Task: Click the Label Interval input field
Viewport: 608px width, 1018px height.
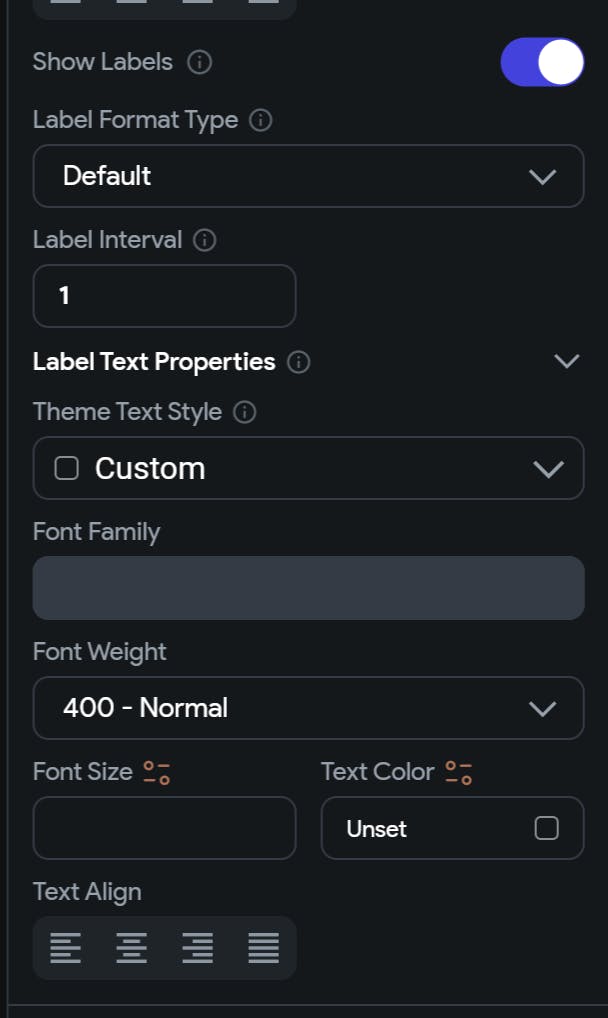Action: pos(164,296)
